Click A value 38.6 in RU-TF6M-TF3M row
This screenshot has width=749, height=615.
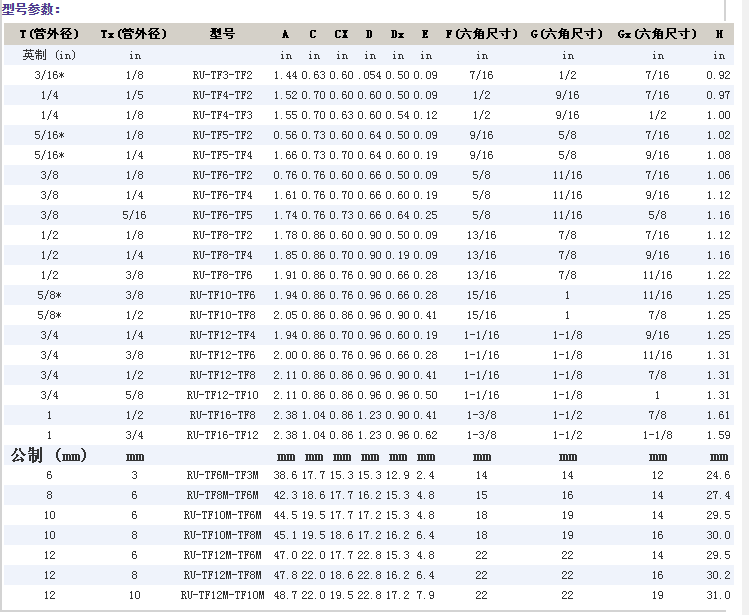pos(285,475)
